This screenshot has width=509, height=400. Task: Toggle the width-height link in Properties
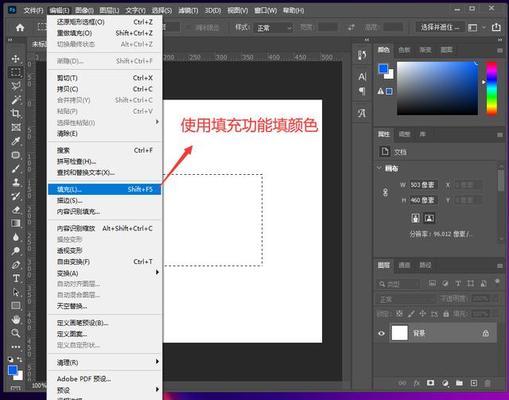[385, 192]
